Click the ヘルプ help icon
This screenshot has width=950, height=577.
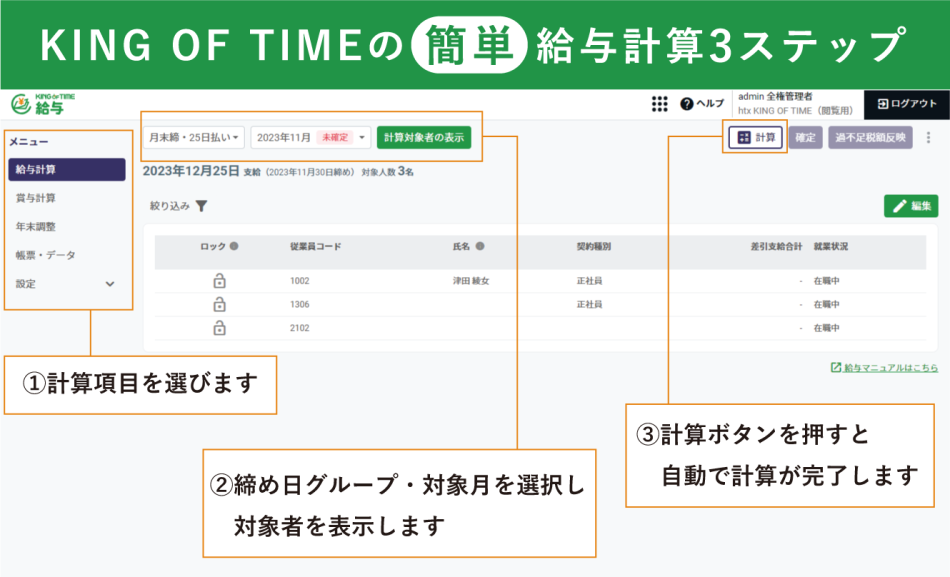(687, 104)
